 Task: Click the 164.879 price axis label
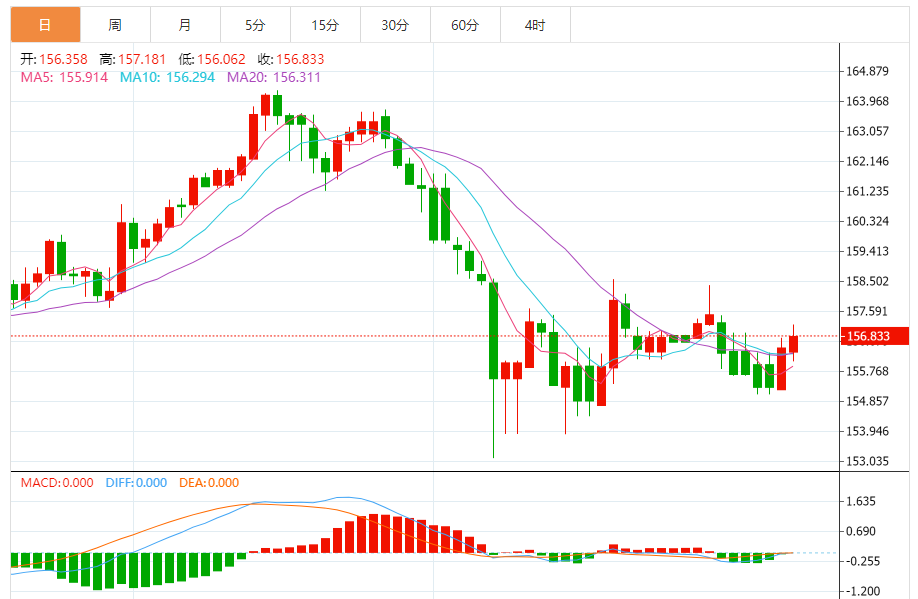pyautogui.click(x=868, y=71)
